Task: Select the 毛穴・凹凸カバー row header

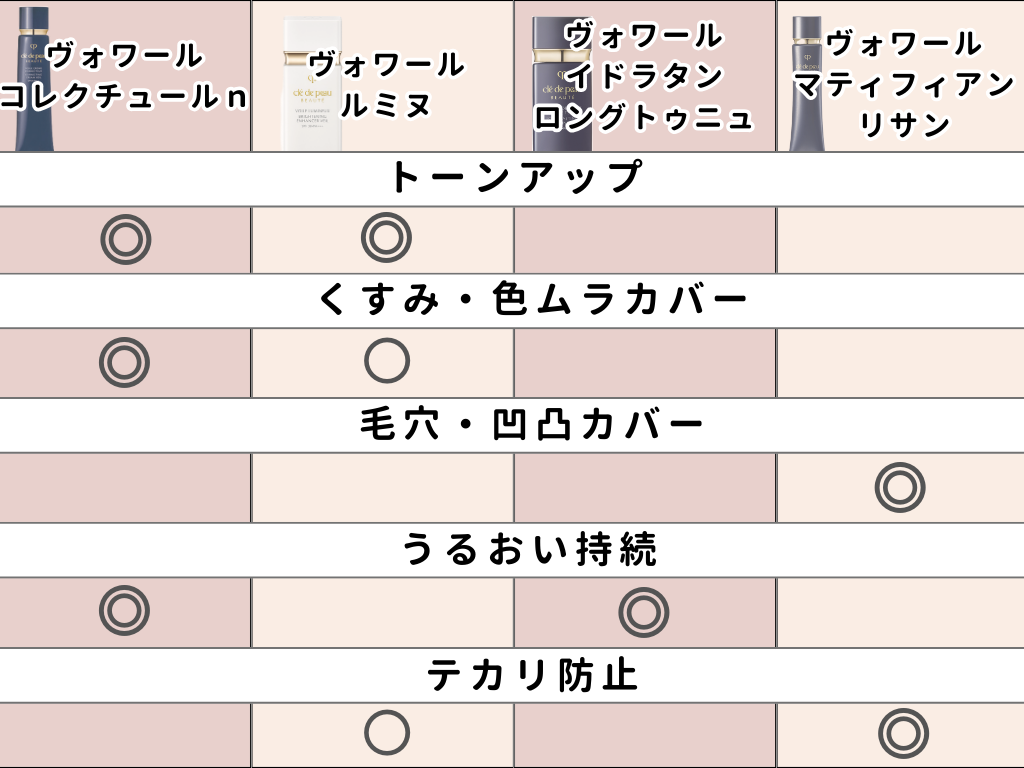Action: [512, 424]
